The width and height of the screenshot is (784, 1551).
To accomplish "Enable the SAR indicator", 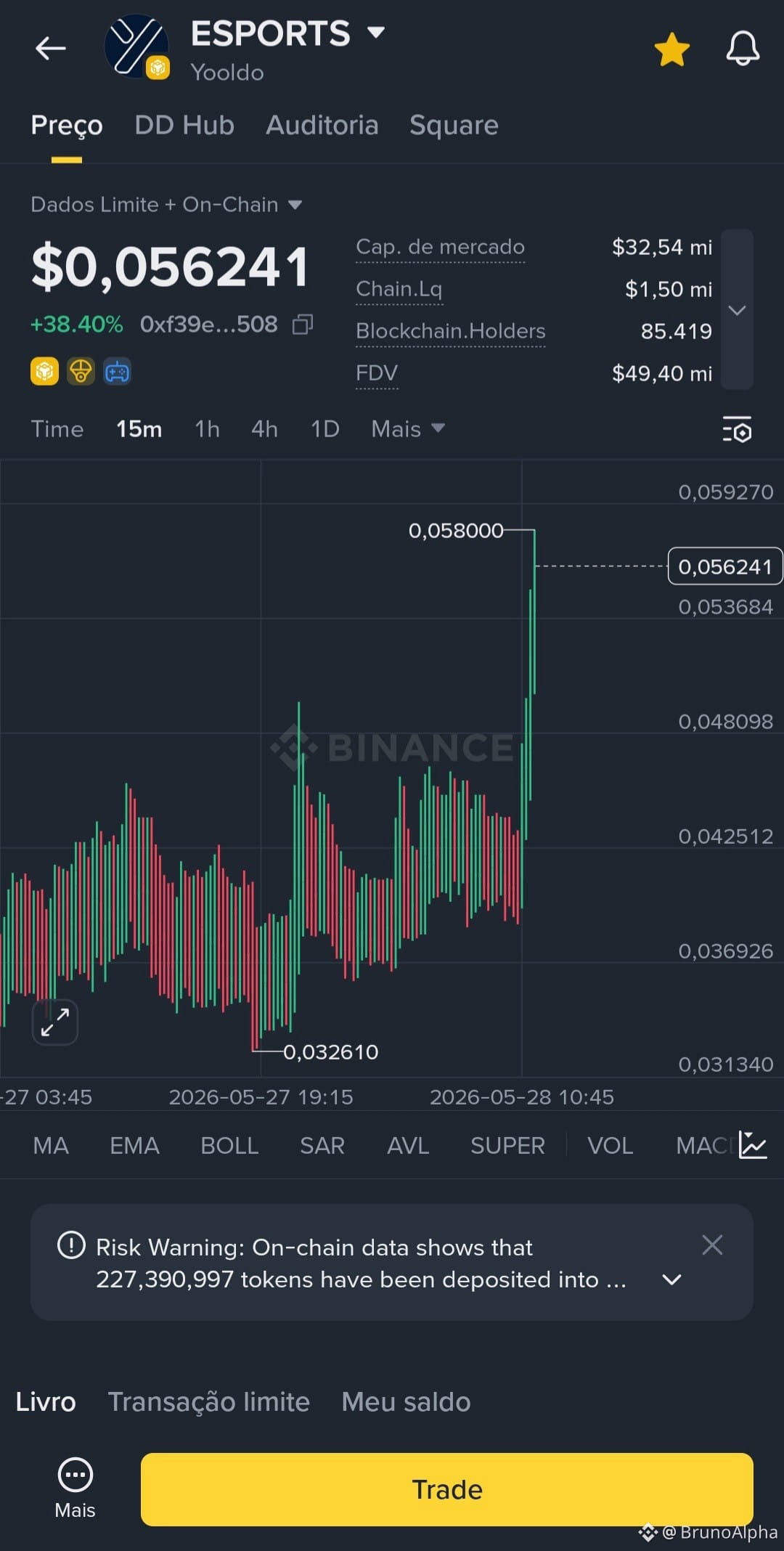I will [322, 1146].
